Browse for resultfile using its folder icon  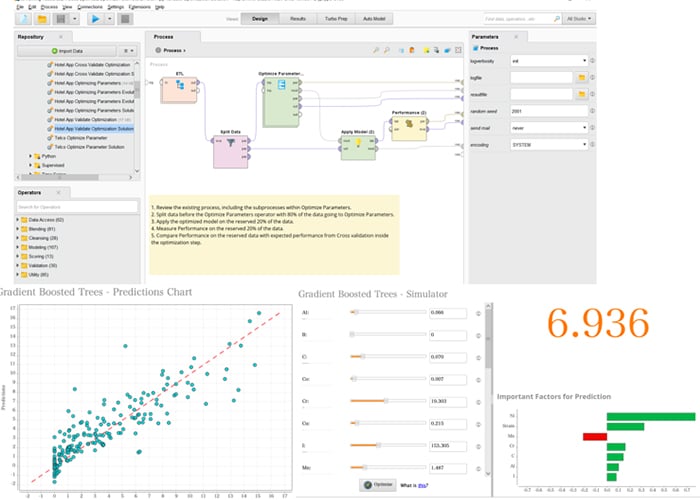coord(582,95)
